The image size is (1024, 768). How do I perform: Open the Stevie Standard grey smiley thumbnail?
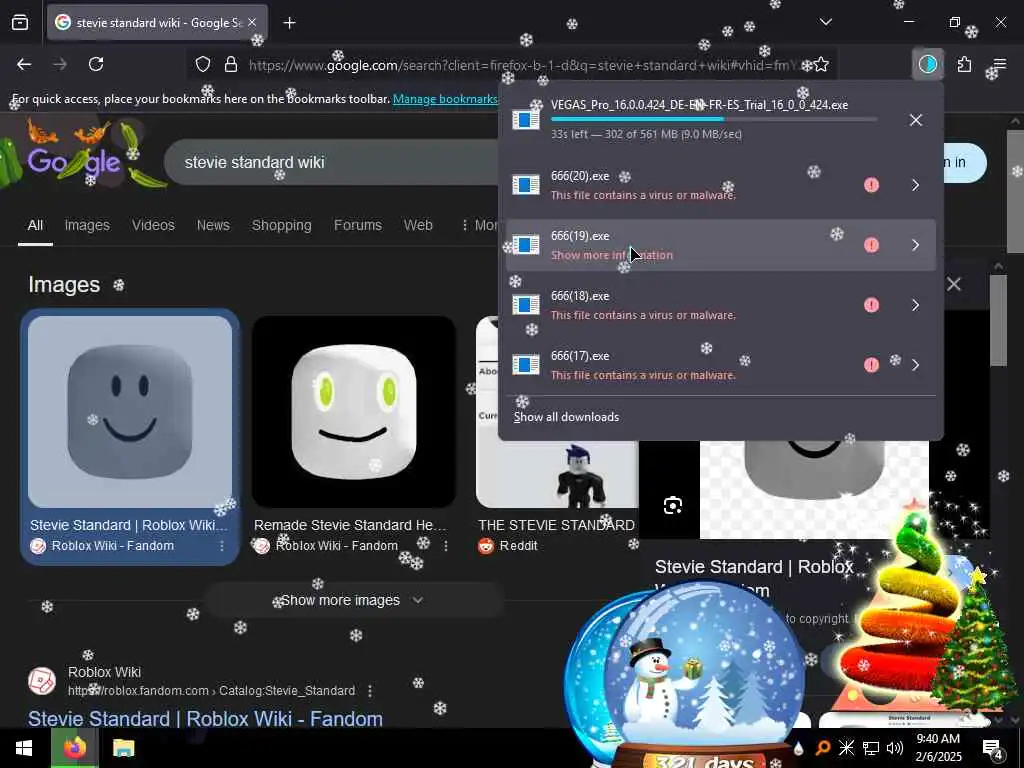coord(130,412)
